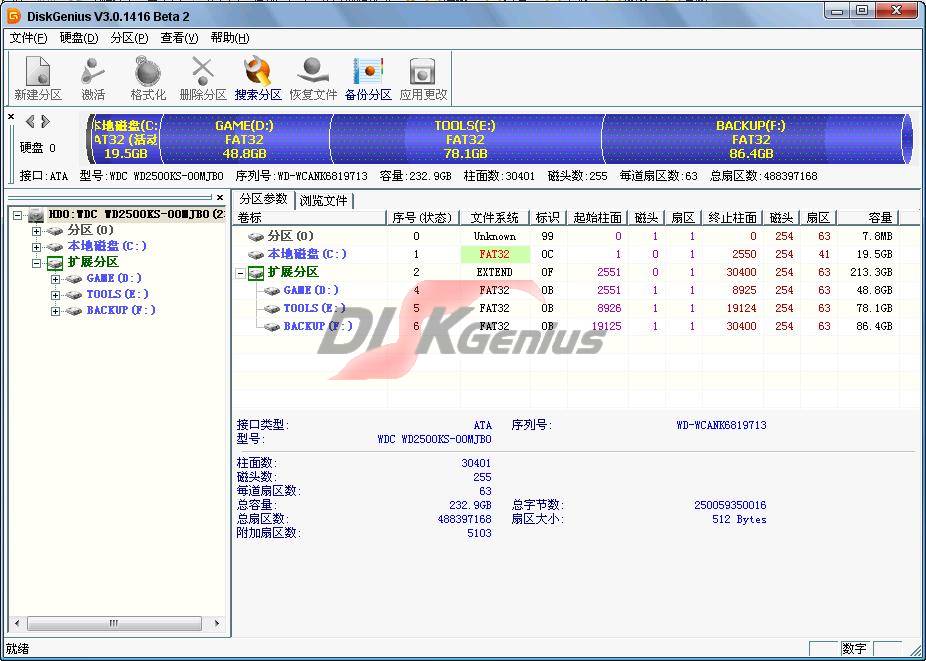Collapse 扩展分区 node in left tree
Viewport: 926px width, 661px height.
pos(37,263)
